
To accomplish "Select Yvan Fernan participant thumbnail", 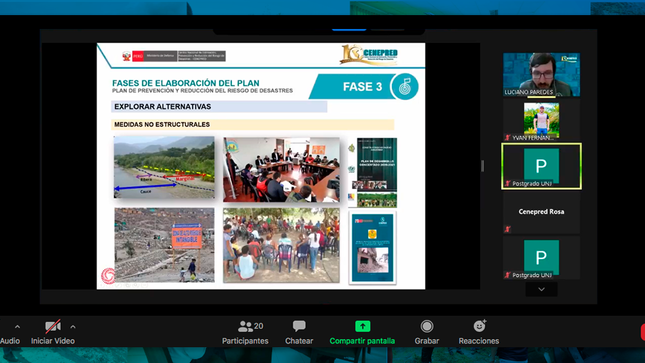I will point(541,121).
